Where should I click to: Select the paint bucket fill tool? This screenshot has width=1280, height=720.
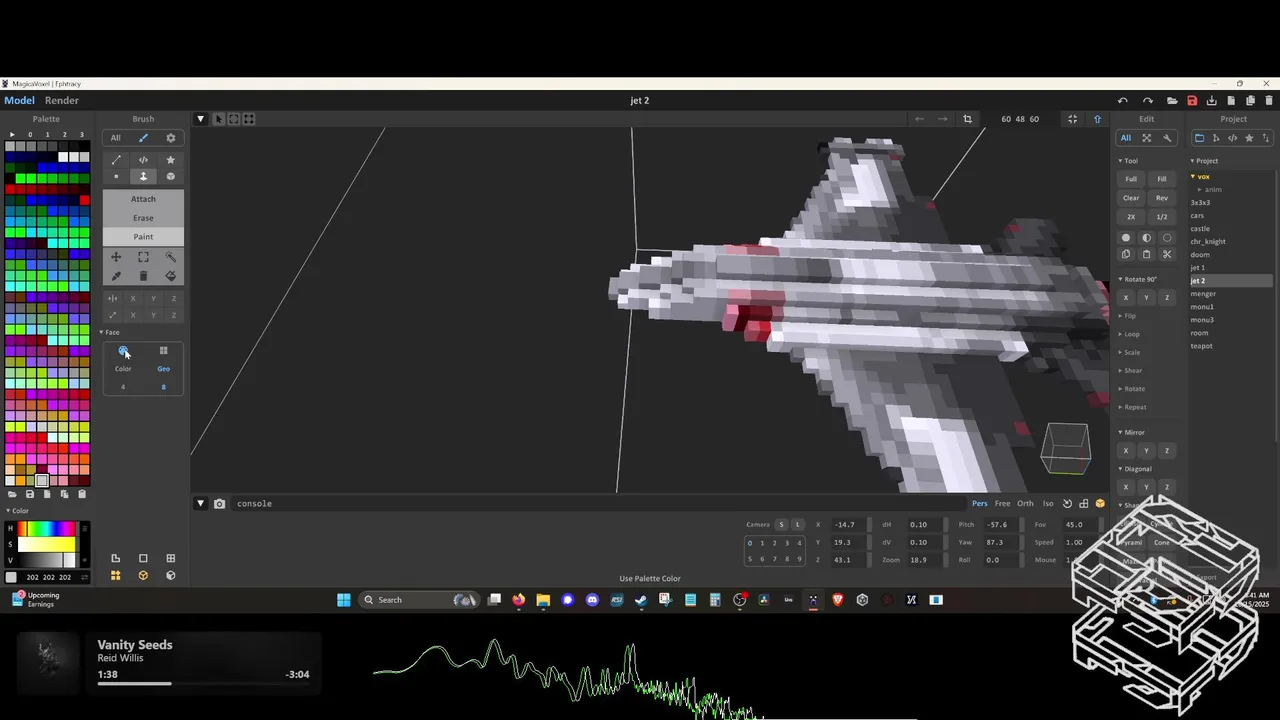pyautogui.click(x=170, y=276)
